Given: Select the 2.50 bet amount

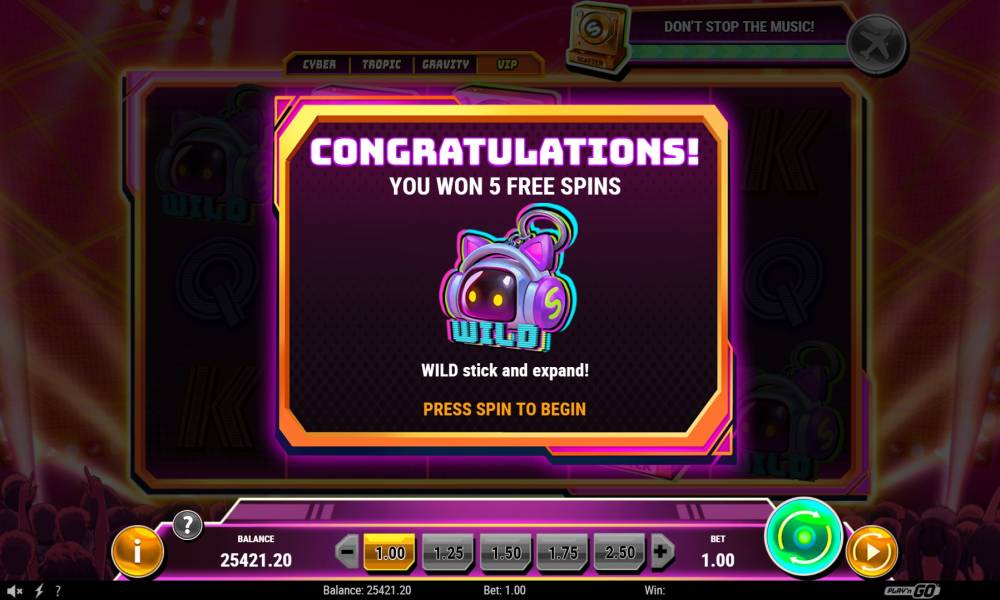Looking at the screenshot, I should [619, 552].
